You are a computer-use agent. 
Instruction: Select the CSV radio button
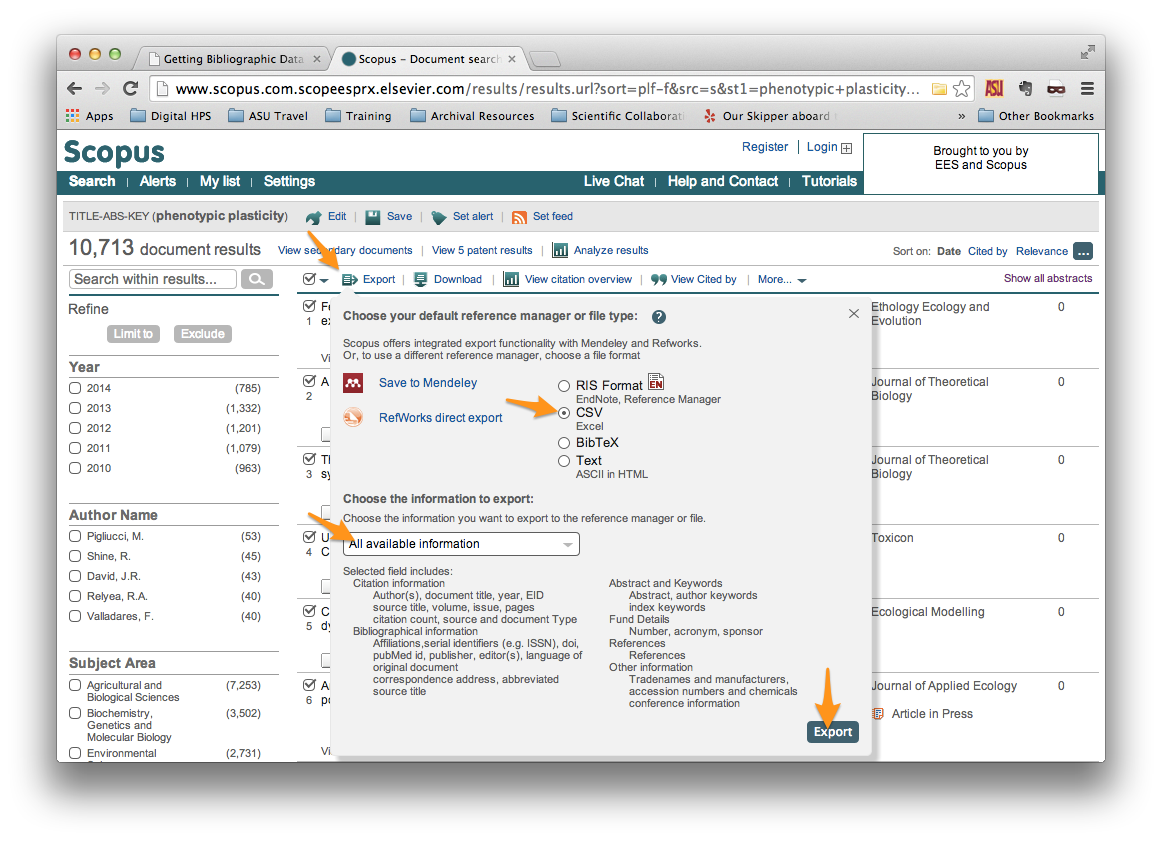tap(564, 413)
